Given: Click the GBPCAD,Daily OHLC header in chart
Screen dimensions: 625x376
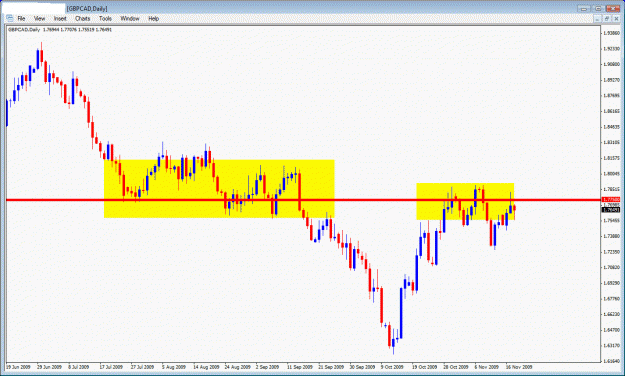Looking at the screenshot, I should pos(60,30).
